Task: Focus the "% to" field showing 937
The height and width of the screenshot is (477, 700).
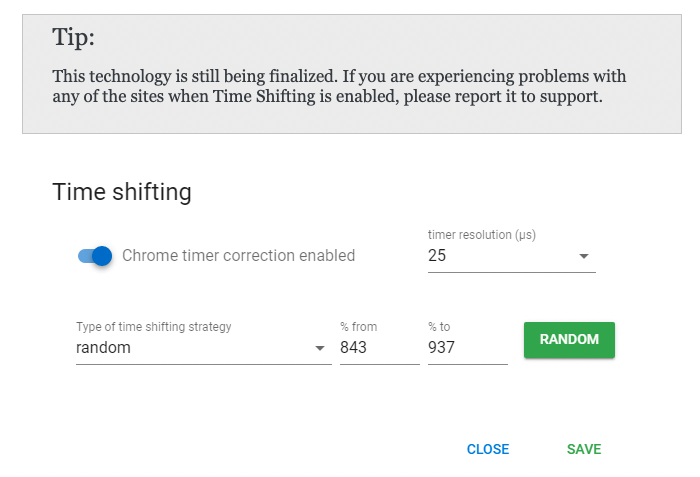Action: point(466,348)
